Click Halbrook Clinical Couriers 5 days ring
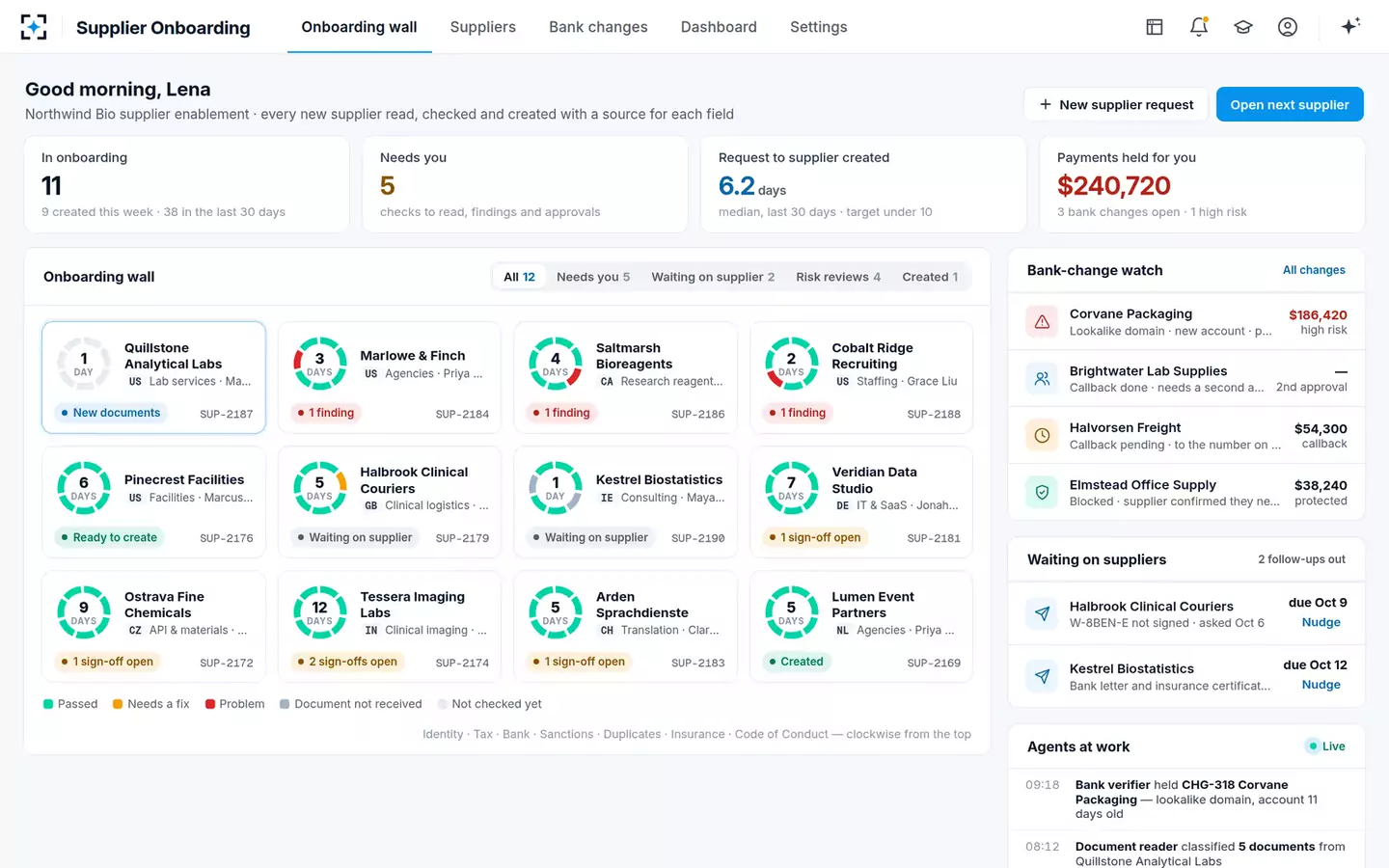The width and height of the screenshot is (1389, 868). click(319, 488)
